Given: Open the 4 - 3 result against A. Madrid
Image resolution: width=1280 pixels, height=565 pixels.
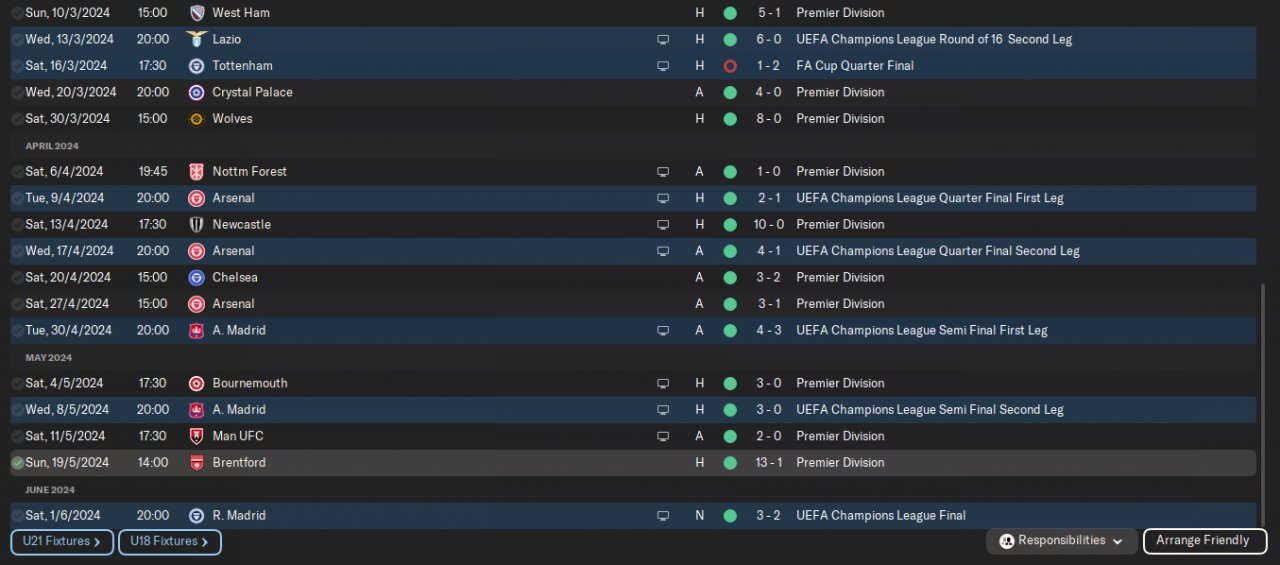Looking at the screenshot, I should [769, 331].
